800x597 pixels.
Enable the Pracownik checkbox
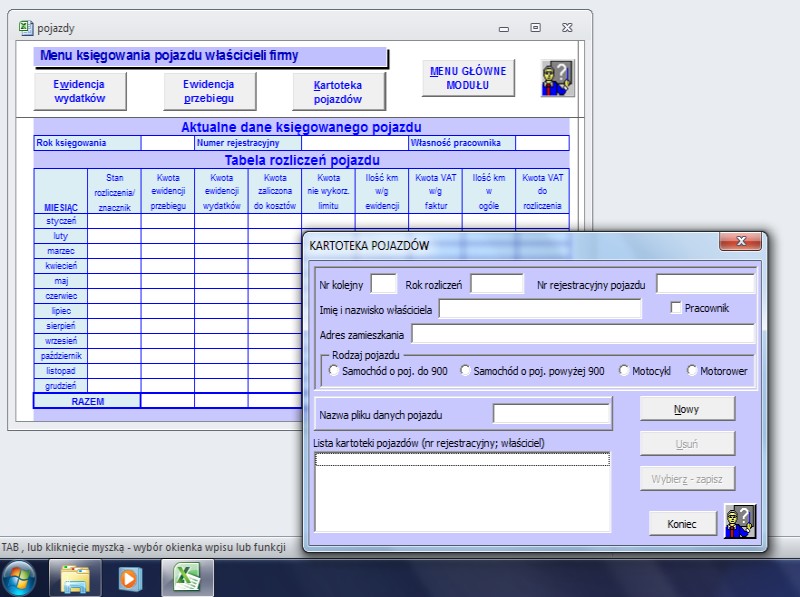tap(676, 308)
